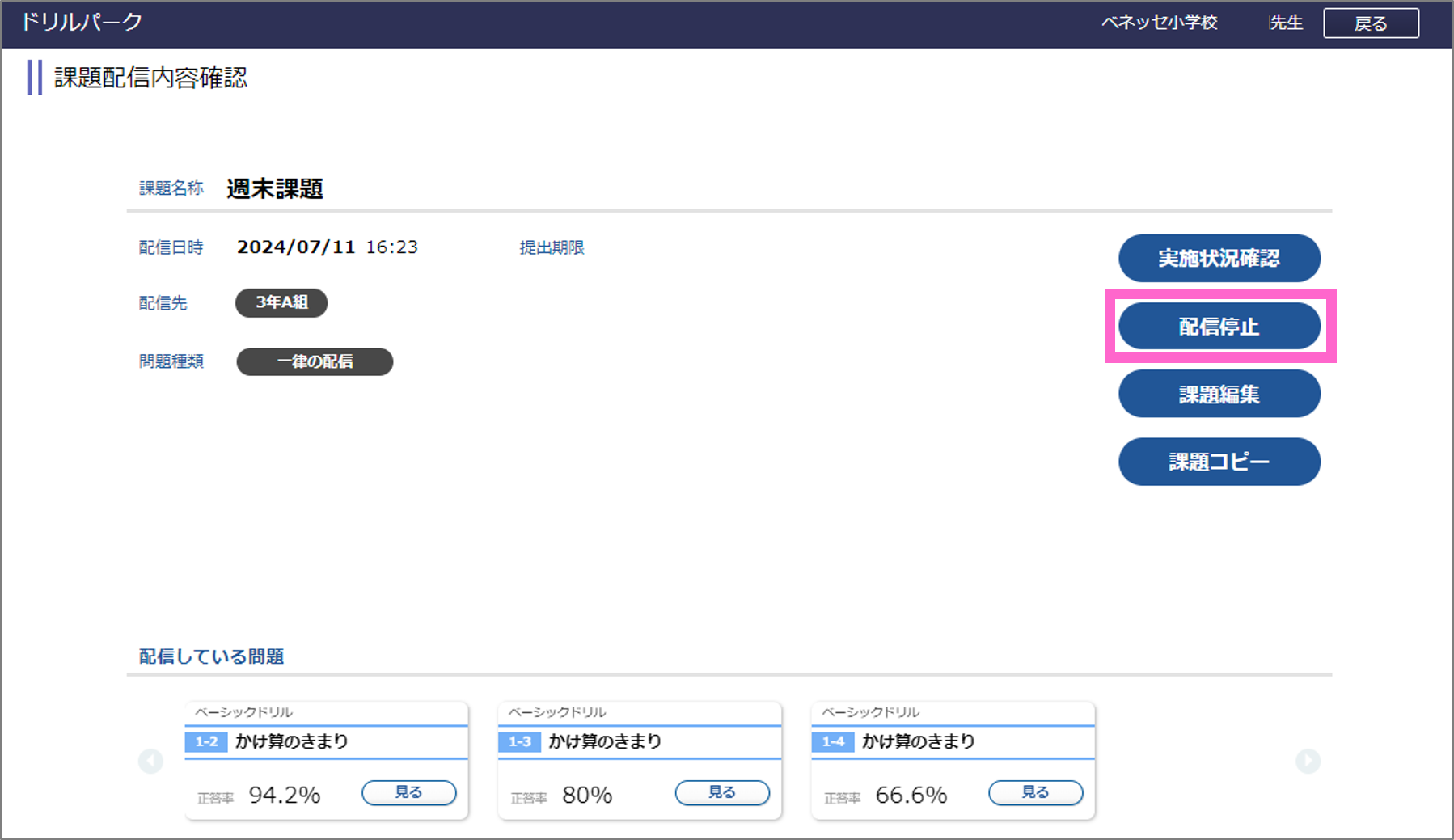Click the 週末課題 assignment name

tap(275, 188)
